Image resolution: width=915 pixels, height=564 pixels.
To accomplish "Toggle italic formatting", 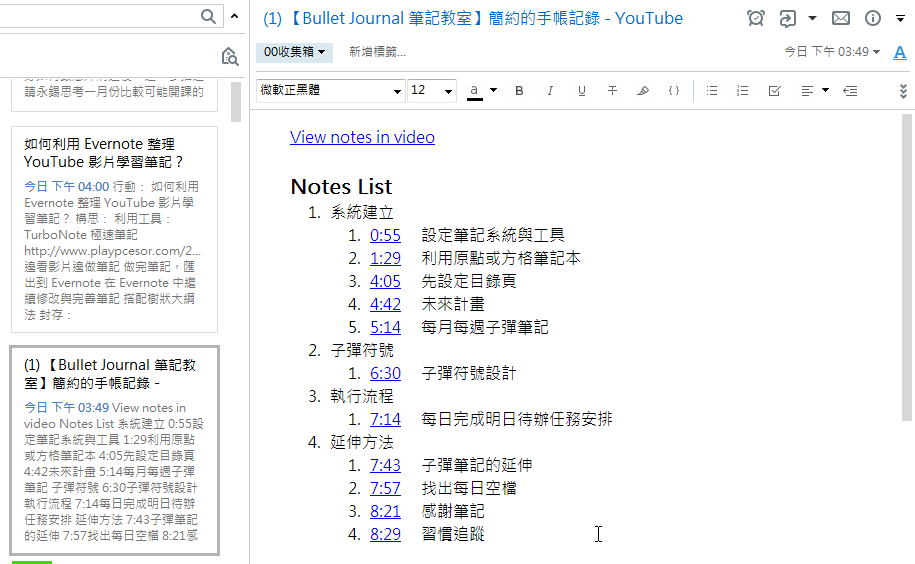I will [550, 90].
